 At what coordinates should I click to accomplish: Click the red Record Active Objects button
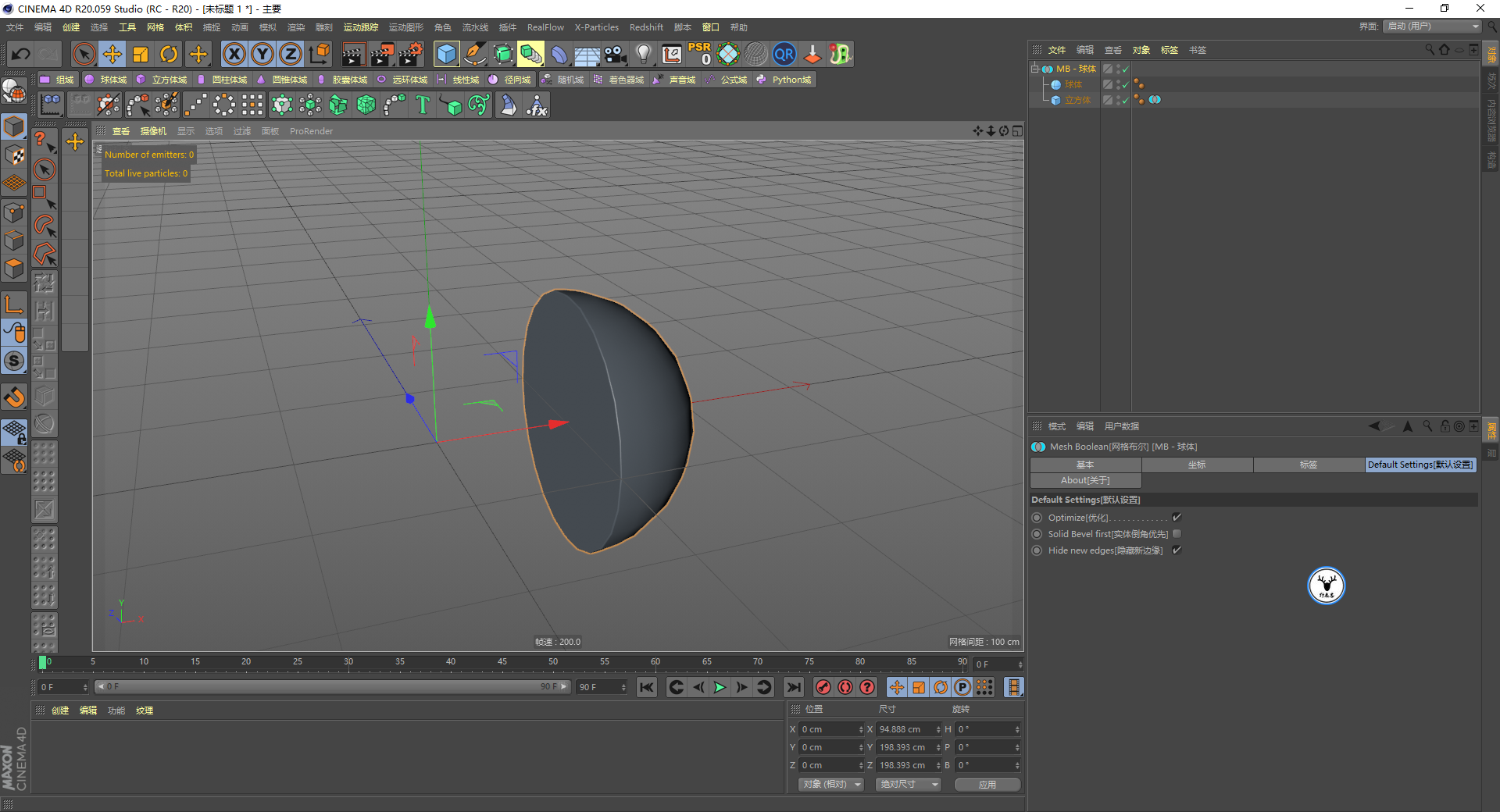point(823,687)
